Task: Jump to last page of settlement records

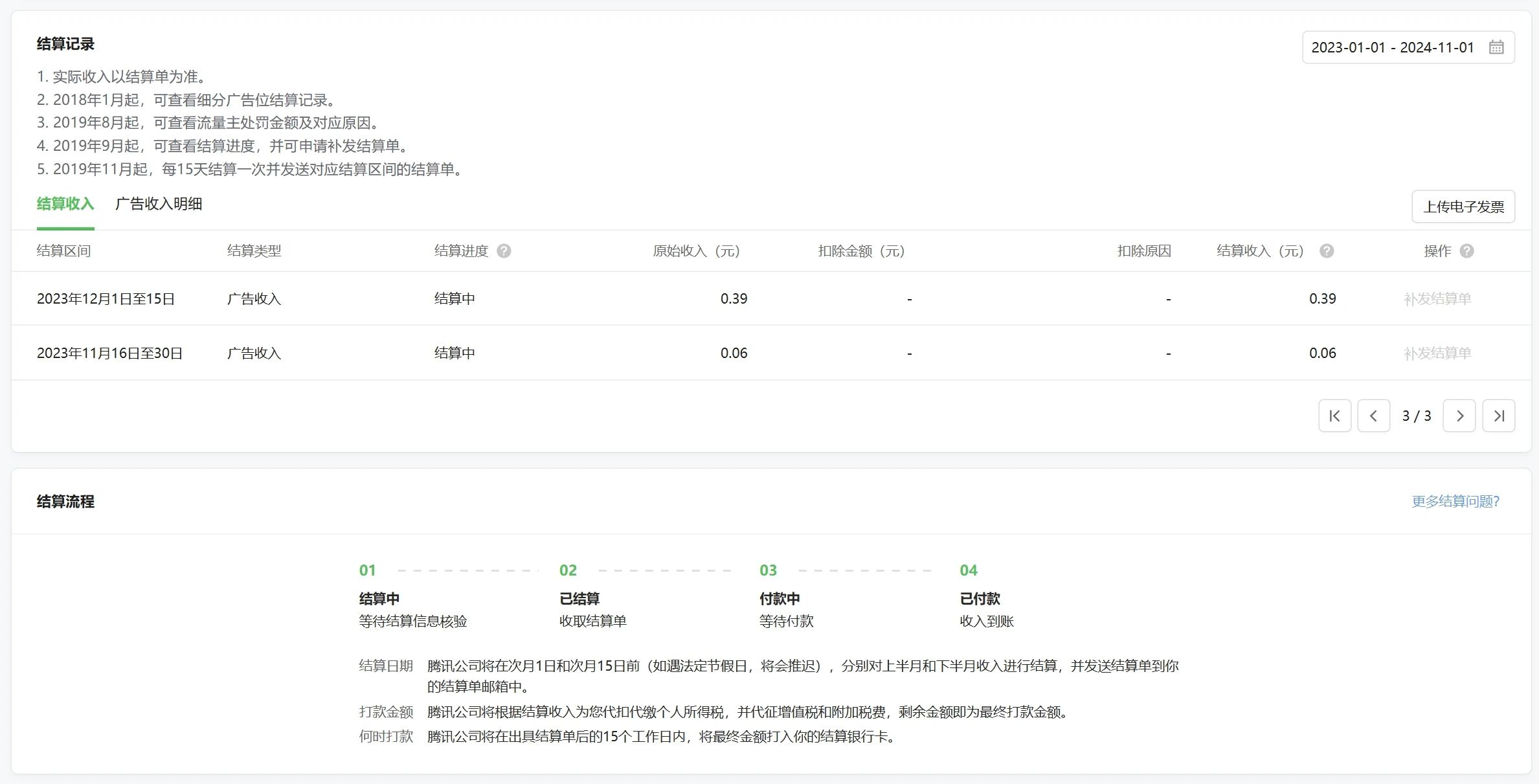Action: click(x=1498, y=416)
